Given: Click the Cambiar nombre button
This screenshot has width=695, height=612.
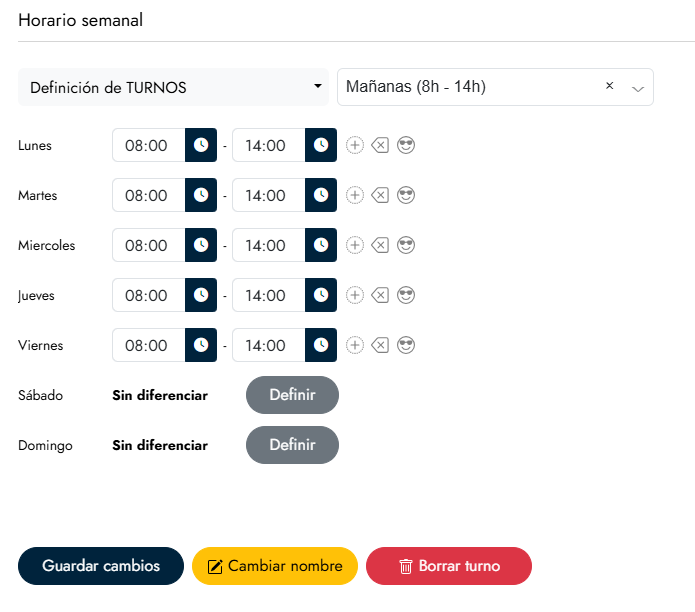Looking at the screenshot, I should [x=274, y=566].
